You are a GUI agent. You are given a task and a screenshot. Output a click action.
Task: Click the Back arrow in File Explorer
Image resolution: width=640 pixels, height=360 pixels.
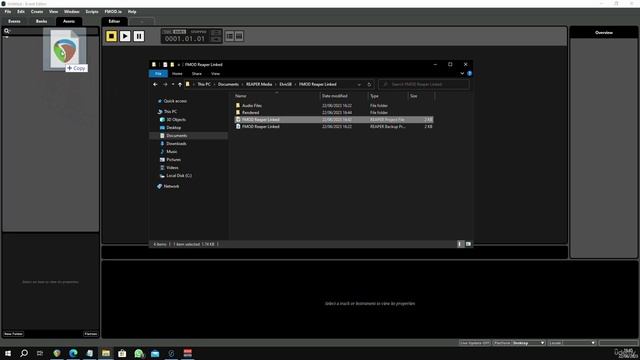click(155, 84)
